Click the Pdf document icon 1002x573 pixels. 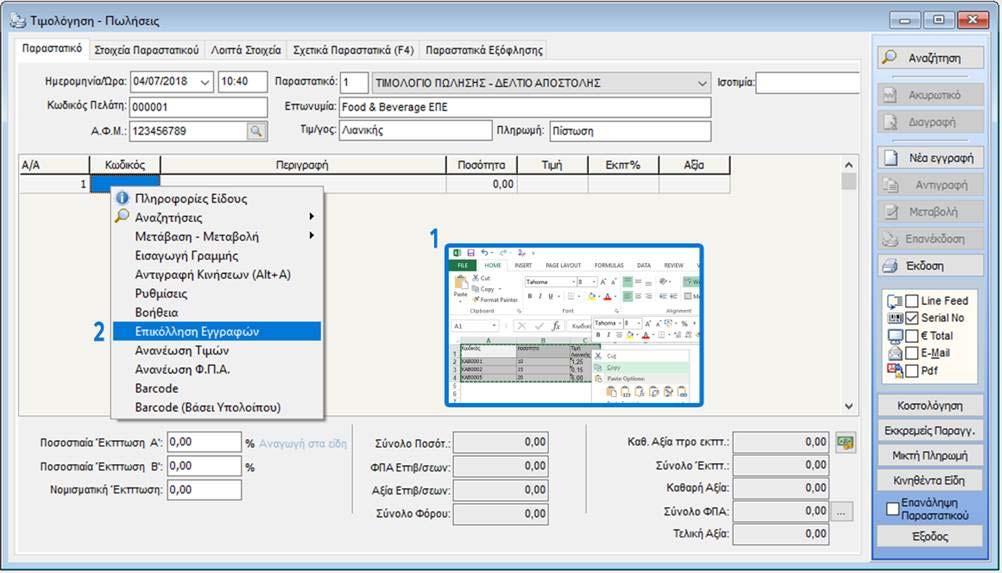pyautogui.click(x=895, y=371)
